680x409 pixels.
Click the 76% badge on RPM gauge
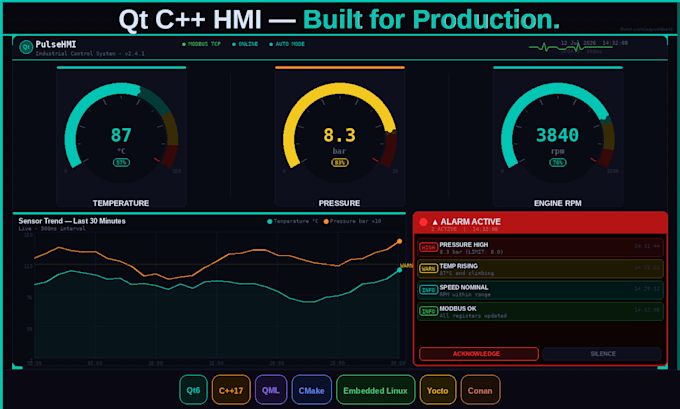point(558,163)
